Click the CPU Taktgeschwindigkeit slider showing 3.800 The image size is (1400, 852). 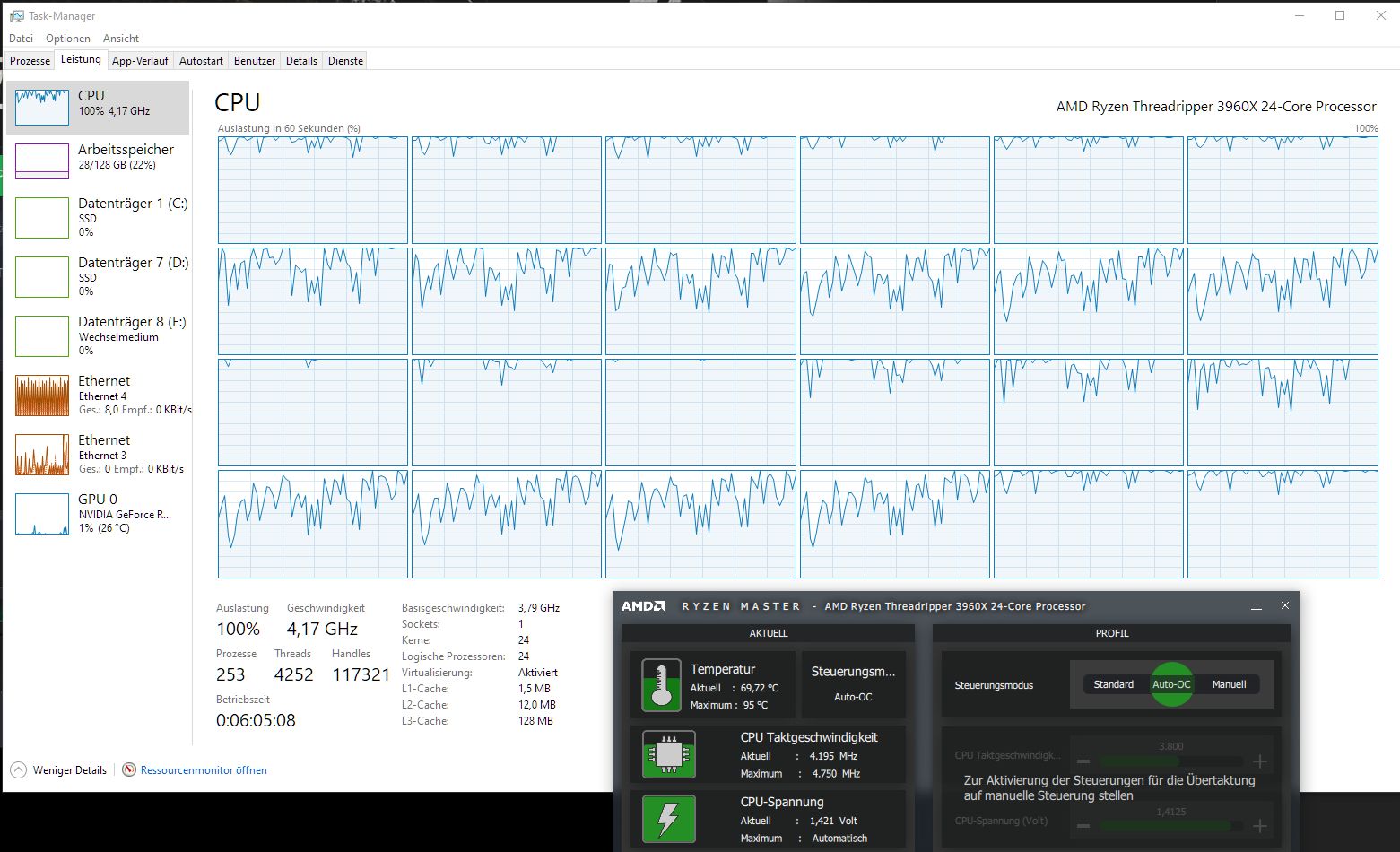point(1171,761)
